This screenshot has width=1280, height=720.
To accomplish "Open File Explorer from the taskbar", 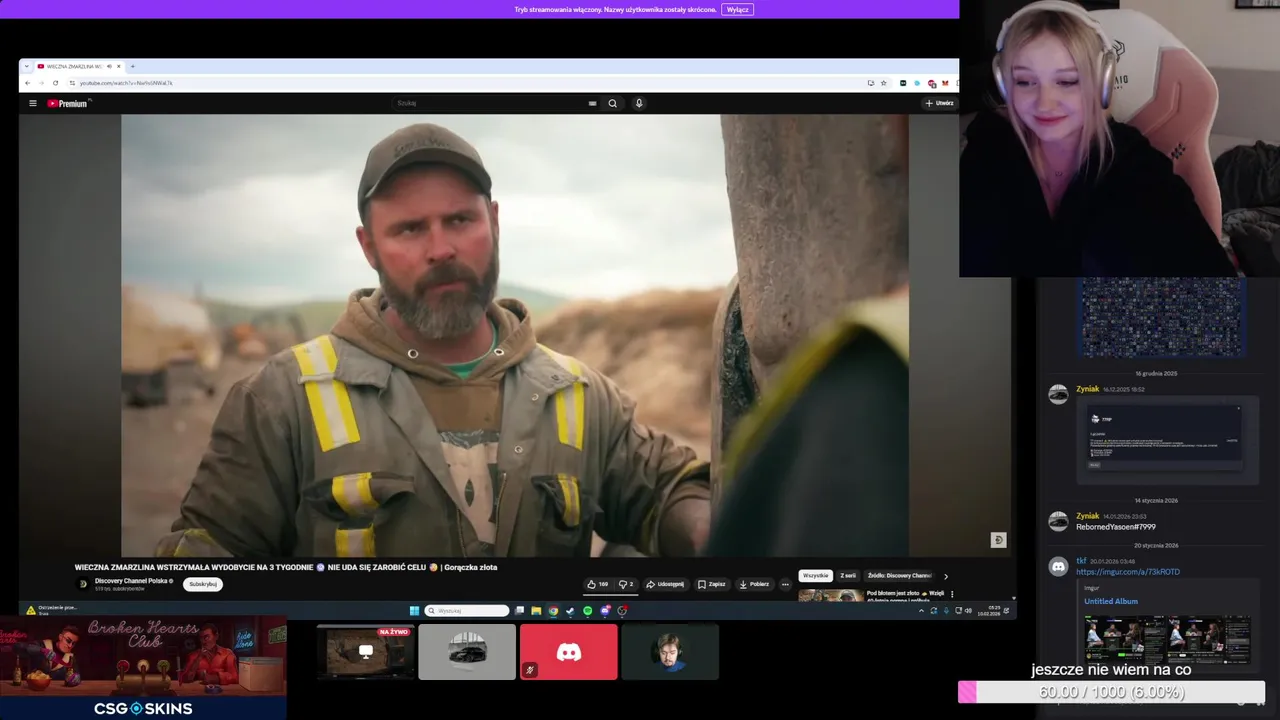I will pos(536,611).
